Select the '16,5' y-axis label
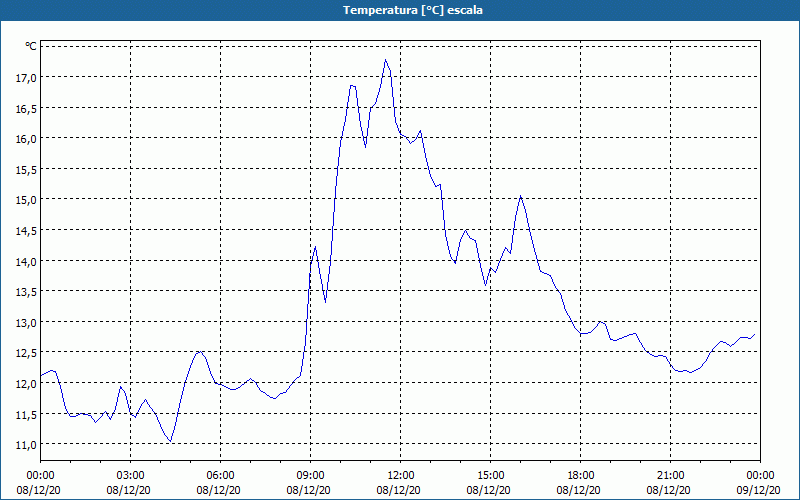Image resolution: width=800 pixels, height=500 pixels. (27, 109)
